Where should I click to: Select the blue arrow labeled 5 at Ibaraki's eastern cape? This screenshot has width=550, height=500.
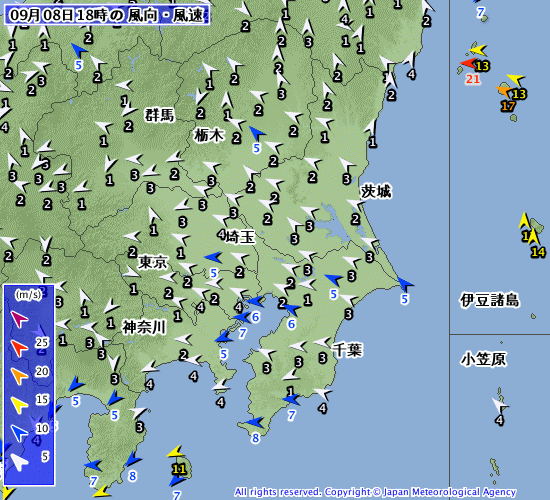point(405,284)
